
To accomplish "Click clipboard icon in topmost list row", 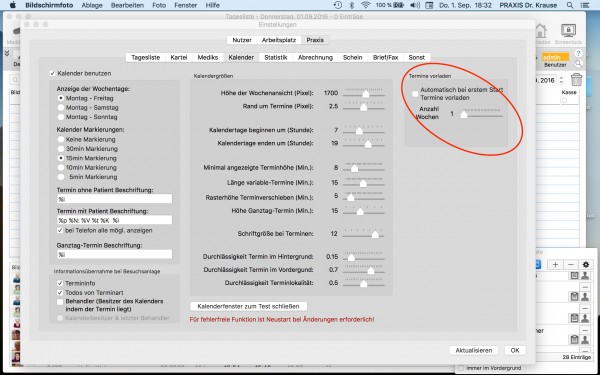I will 574,275.
